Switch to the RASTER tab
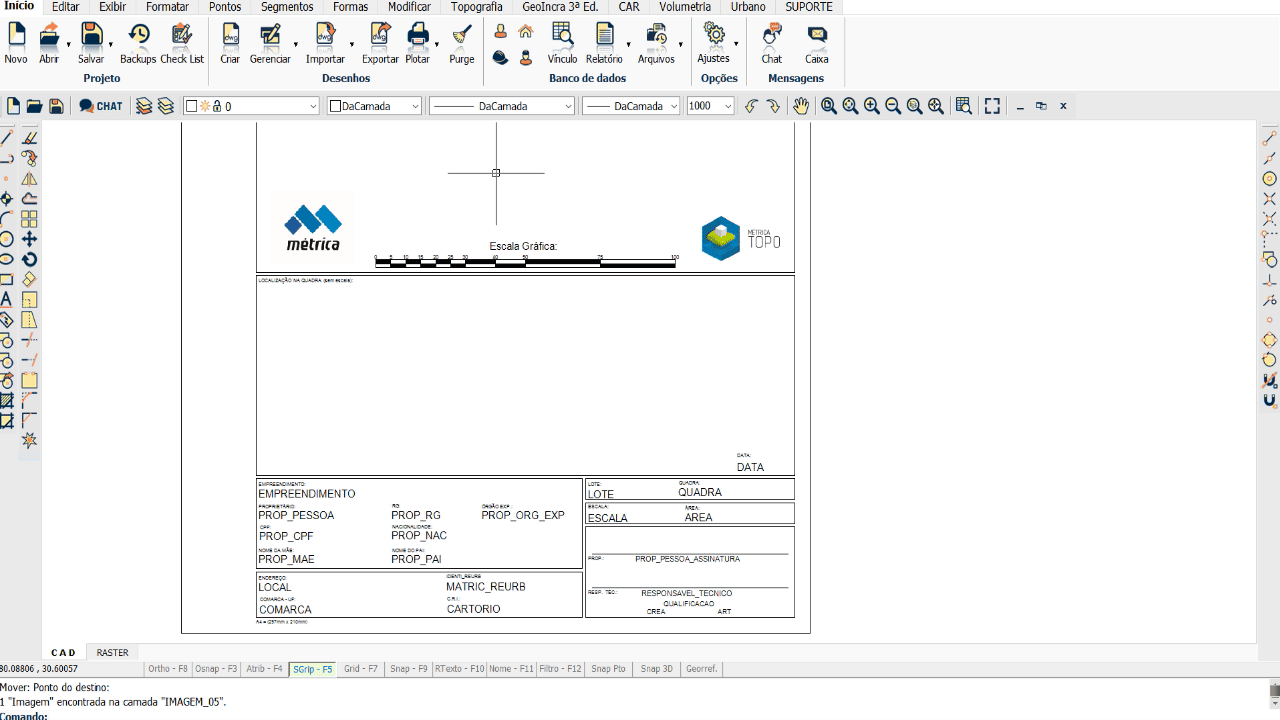The image size is (1280, 720). tap(112, 653)
